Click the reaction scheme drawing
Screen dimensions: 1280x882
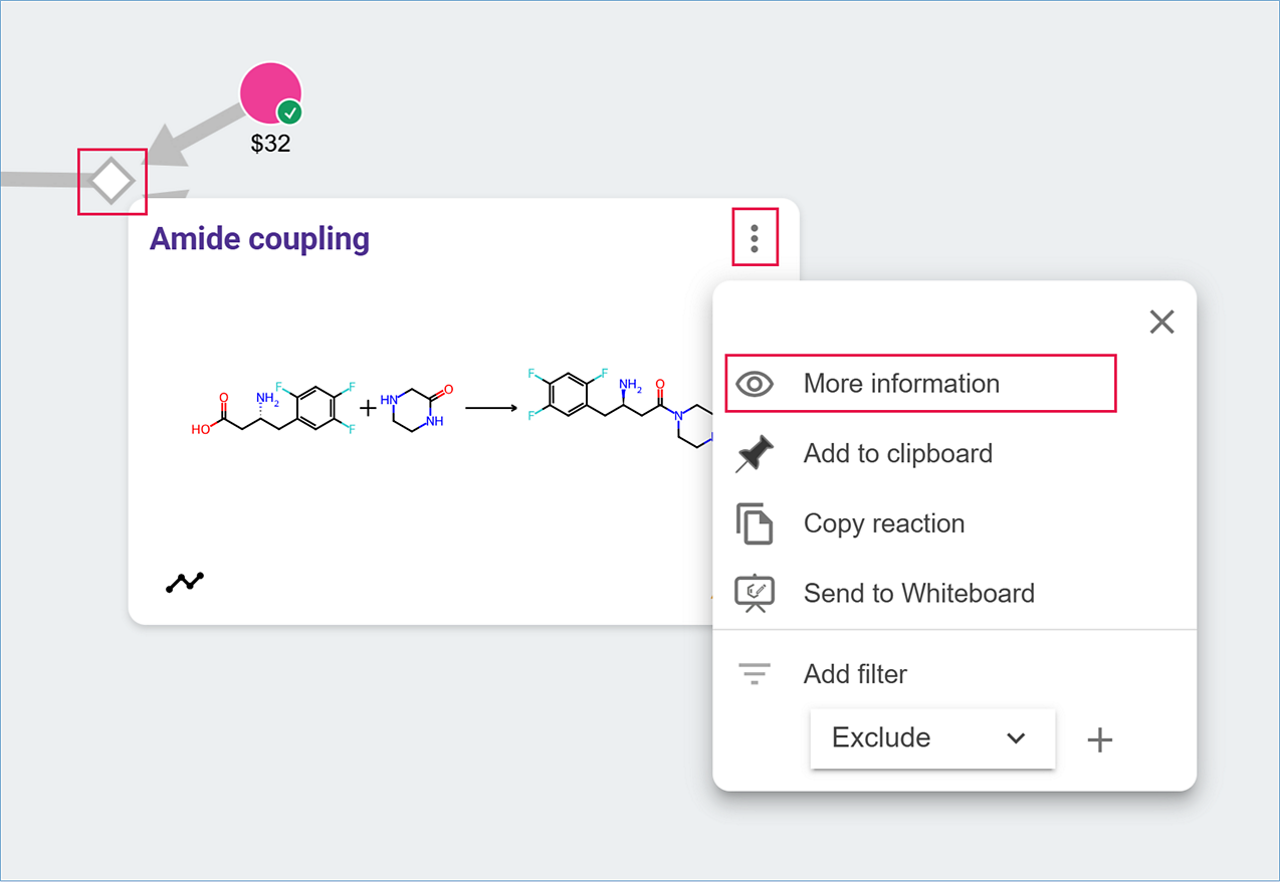point(450,406)
